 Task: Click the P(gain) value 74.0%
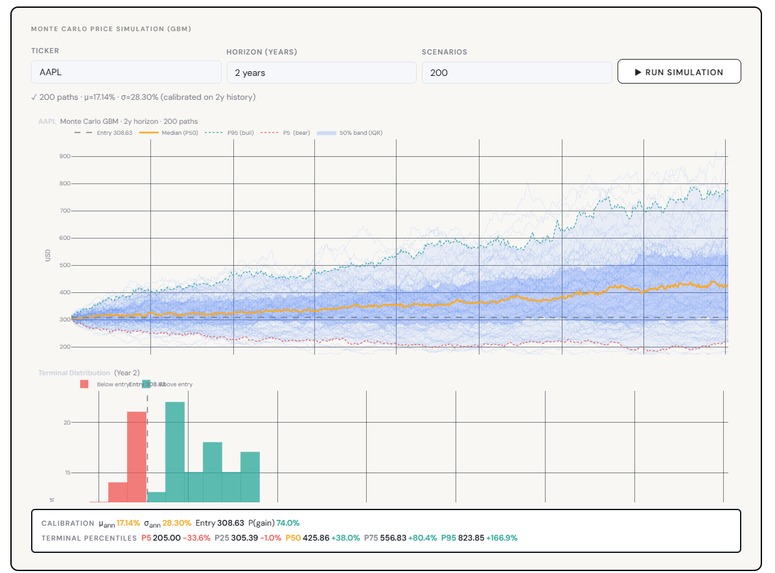point(288,523)
